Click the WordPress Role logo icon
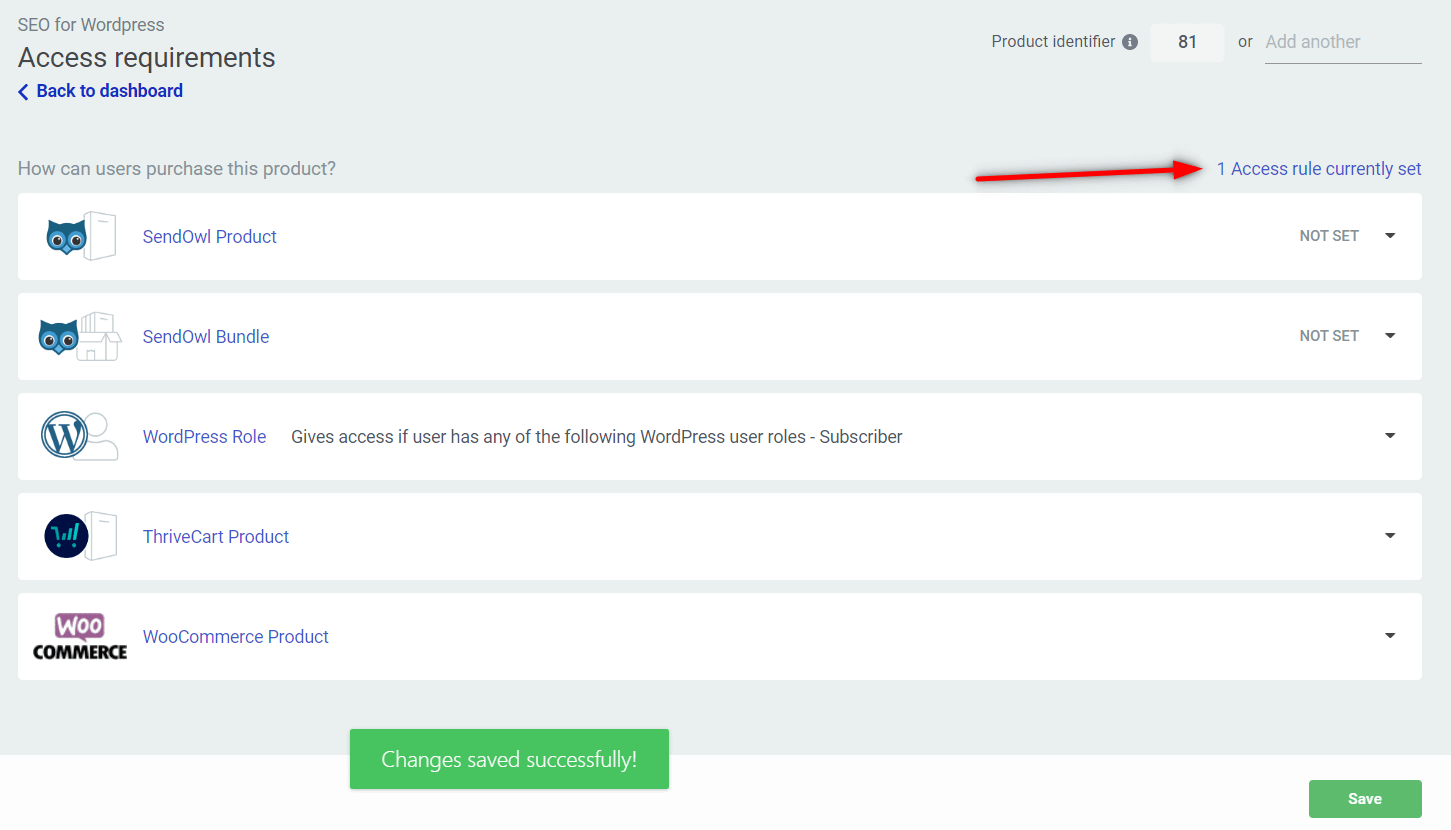The image size is (1451, 830). pos(65,437)
